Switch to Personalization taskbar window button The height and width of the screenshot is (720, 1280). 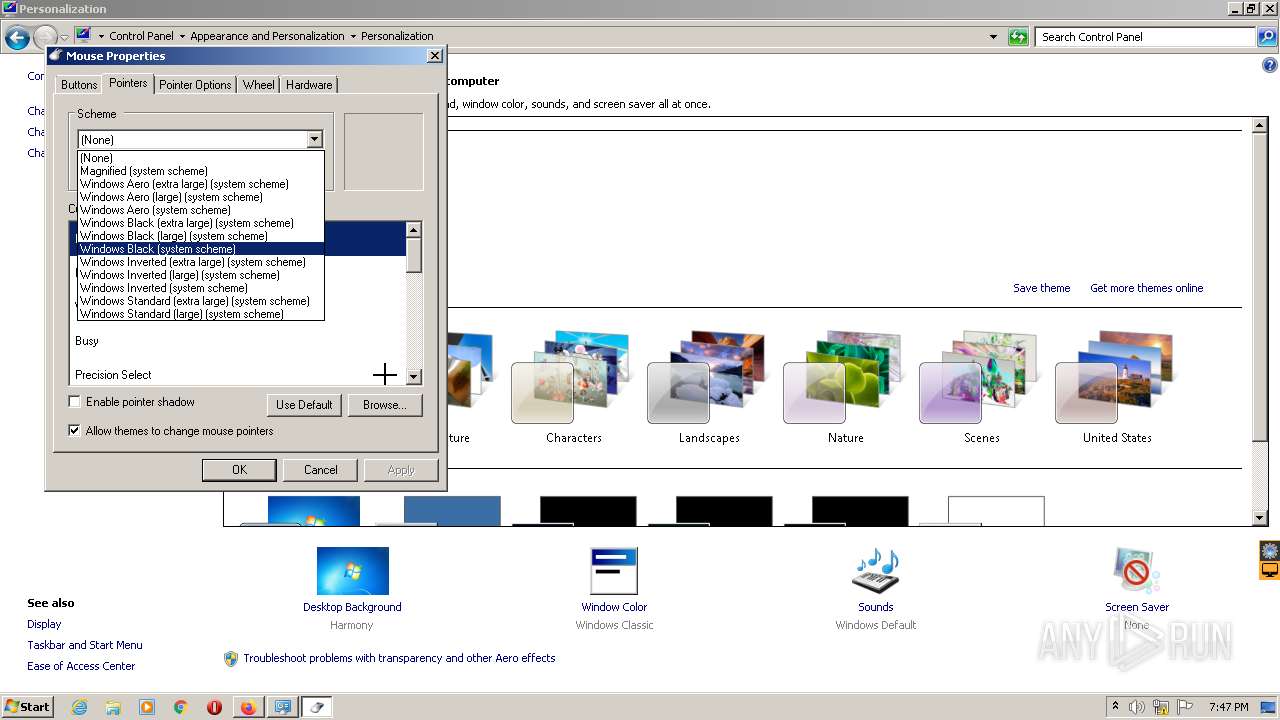(283, 707)
